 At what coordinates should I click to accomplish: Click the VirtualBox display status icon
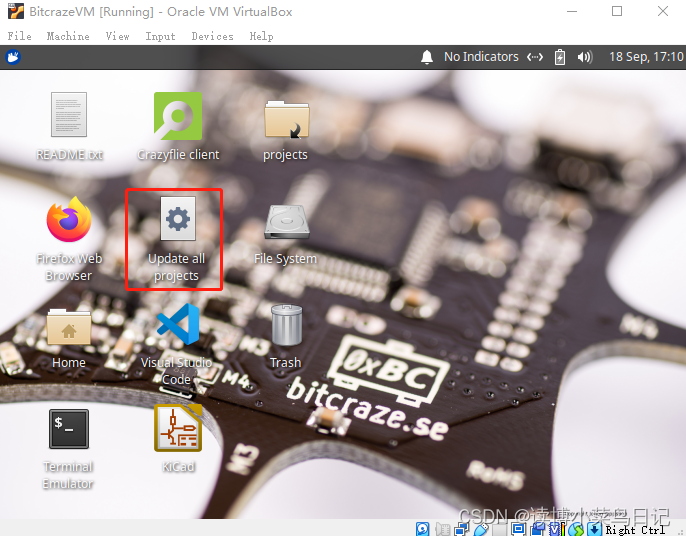tap(518, 529)
